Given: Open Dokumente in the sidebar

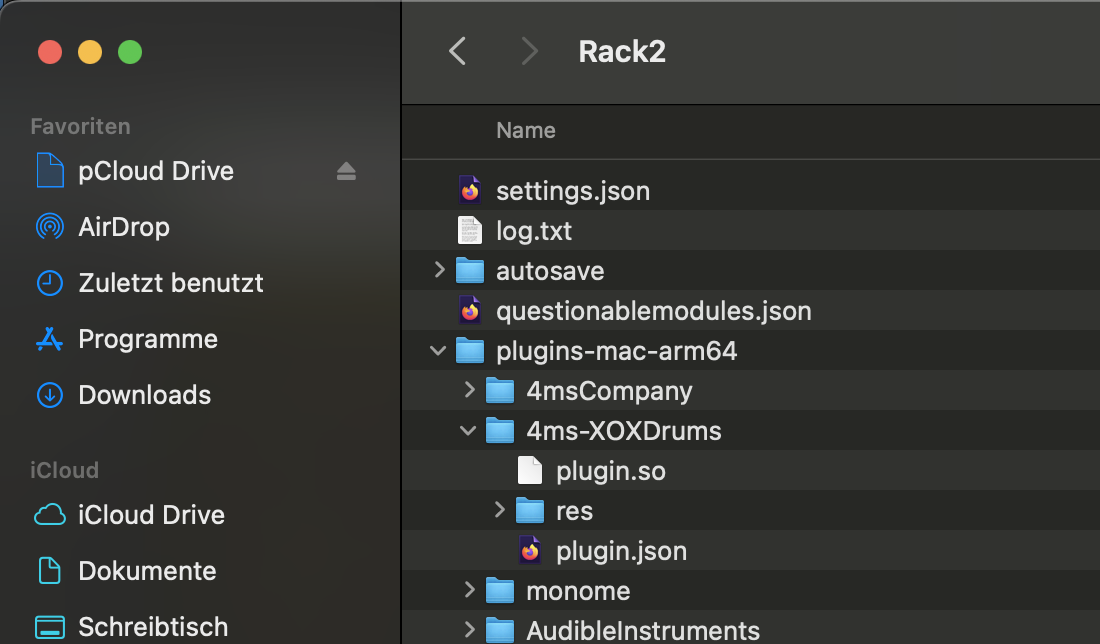Looking at the screenshot, I should (147, 571).
